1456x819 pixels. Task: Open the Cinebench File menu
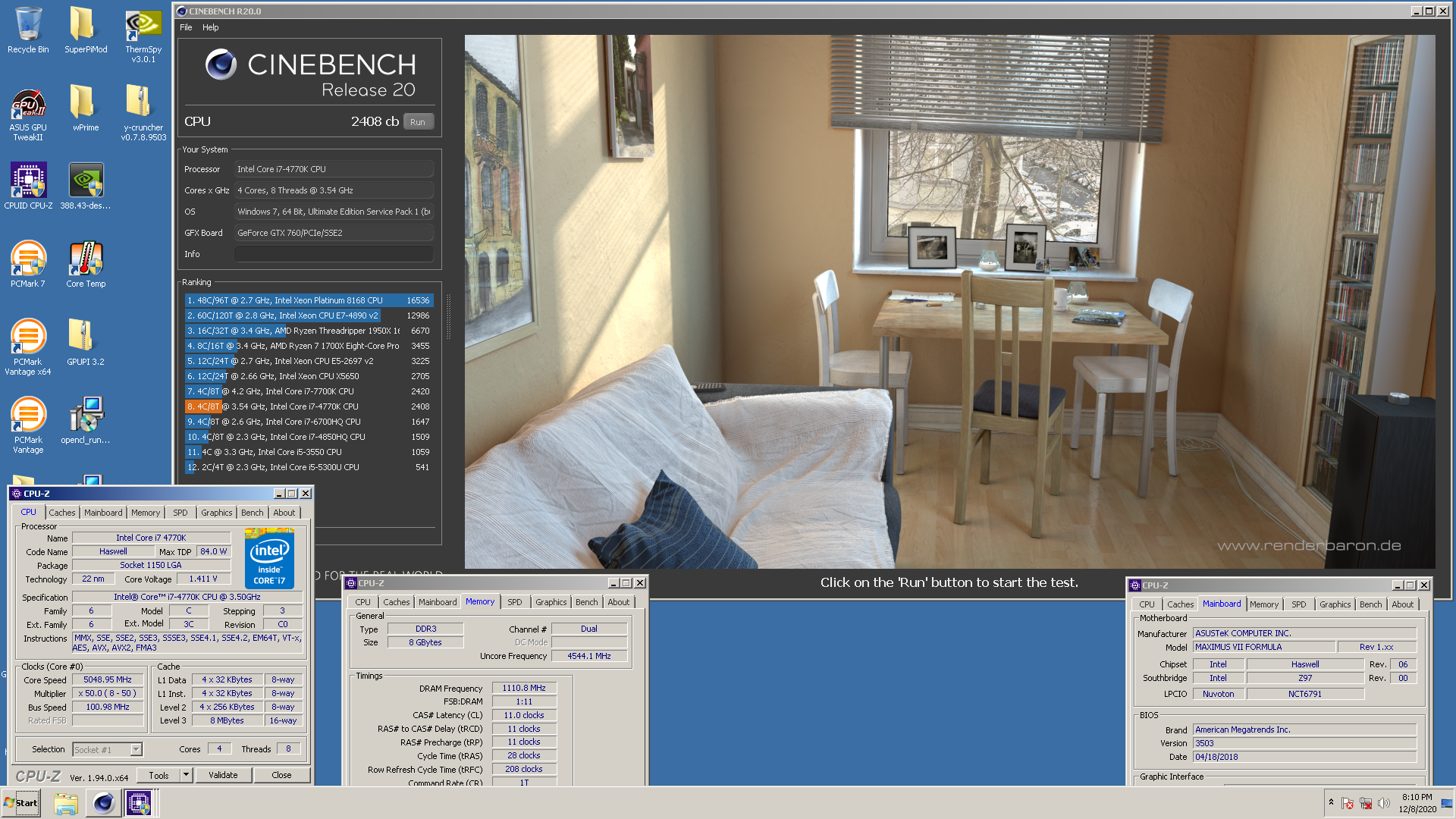186,27
